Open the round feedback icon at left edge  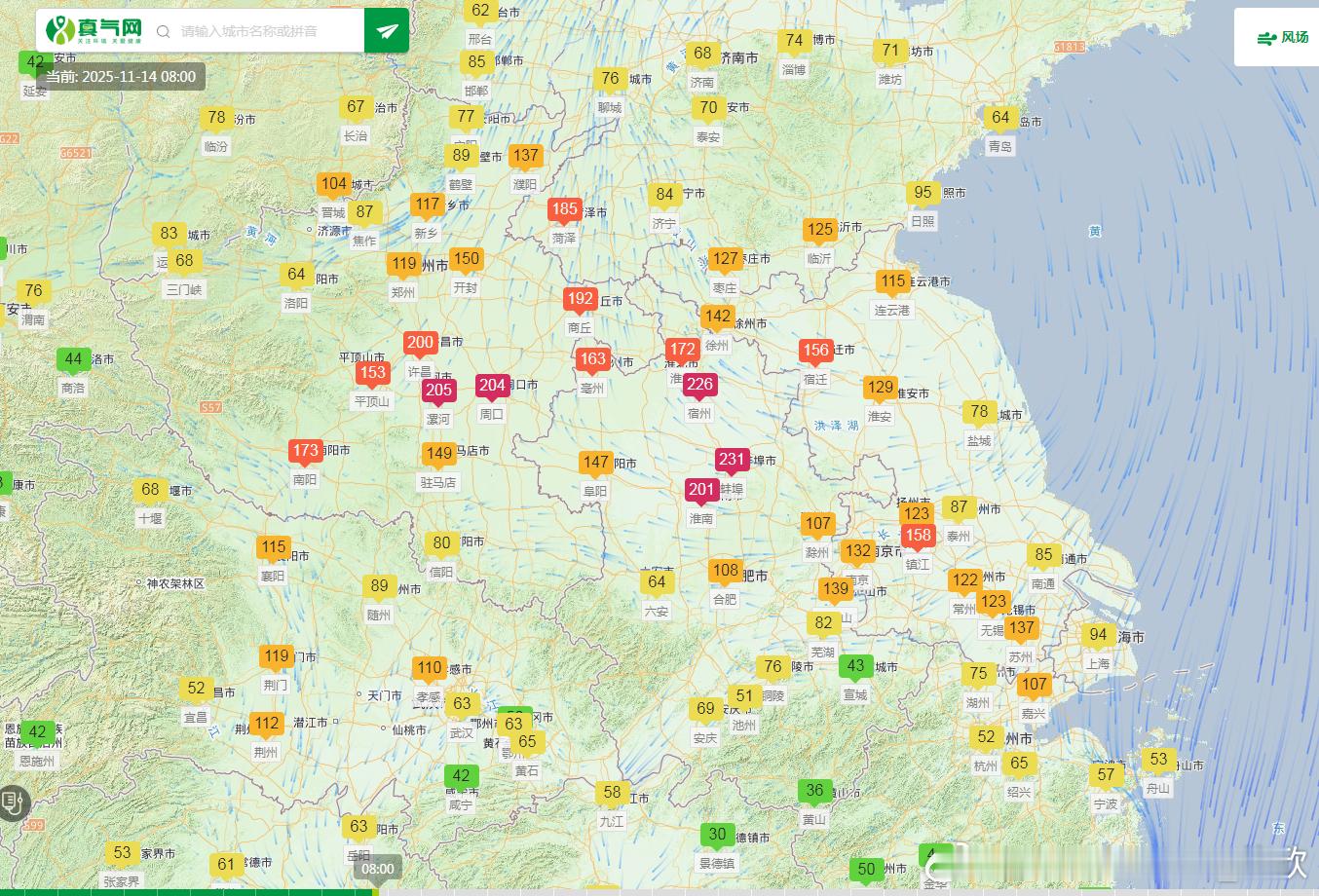click(x=13, y=803)
